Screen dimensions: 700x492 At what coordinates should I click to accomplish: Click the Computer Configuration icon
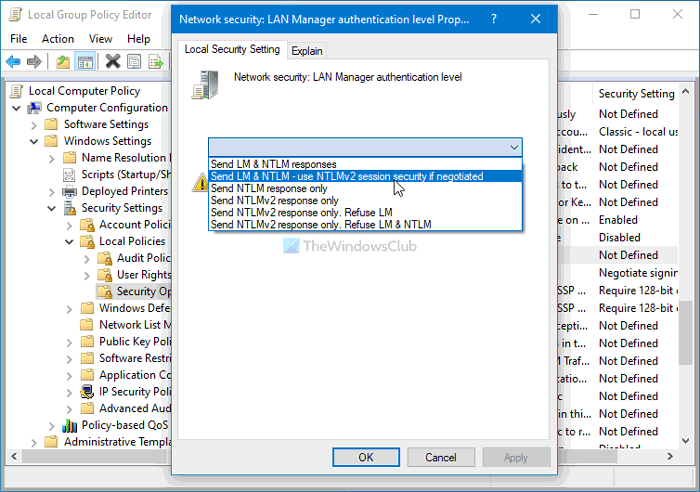click(x=34, y=108)
